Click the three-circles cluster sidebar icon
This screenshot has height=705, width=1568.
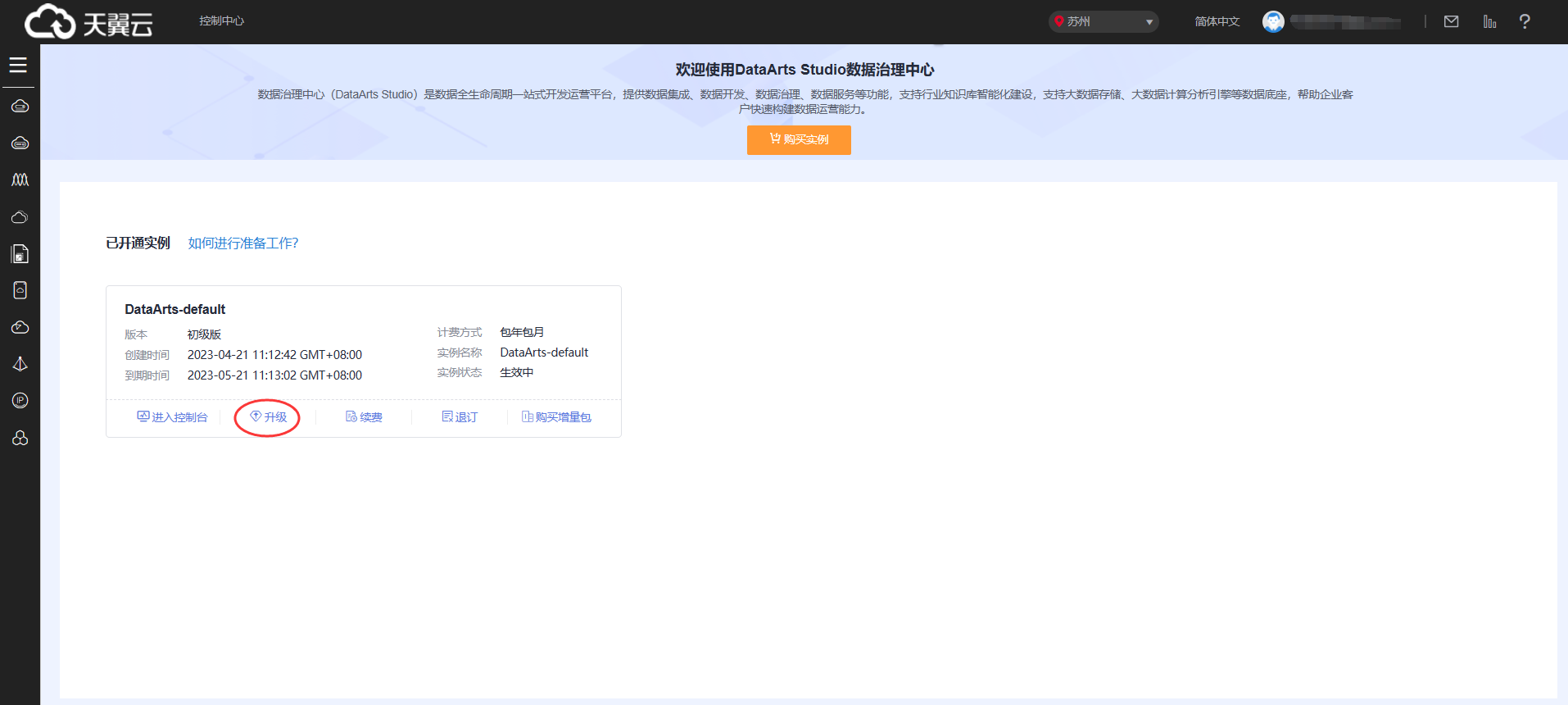20,438
